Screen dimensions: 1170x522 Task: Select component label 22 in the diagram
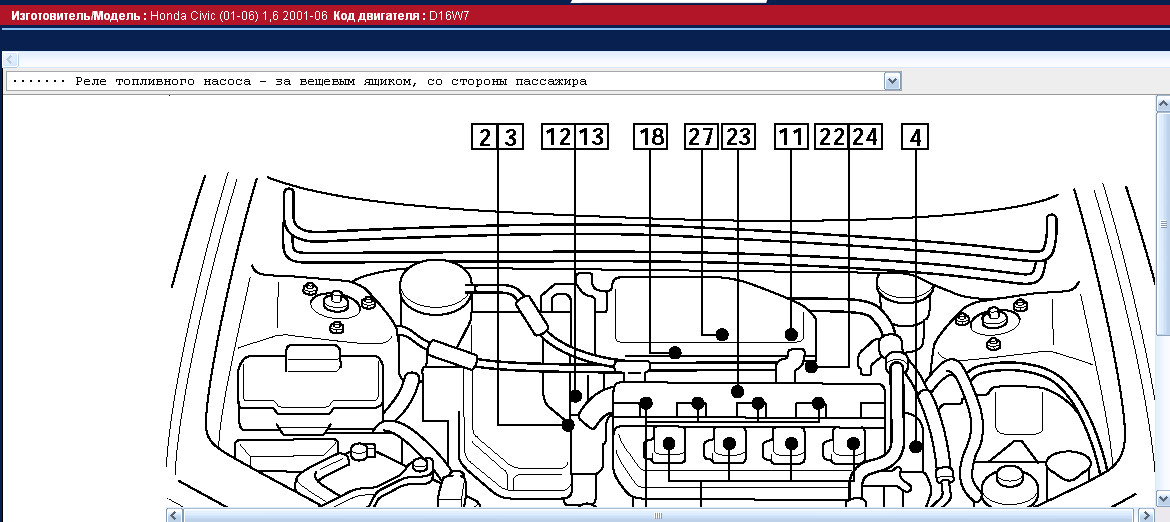[x=832, y=136]
